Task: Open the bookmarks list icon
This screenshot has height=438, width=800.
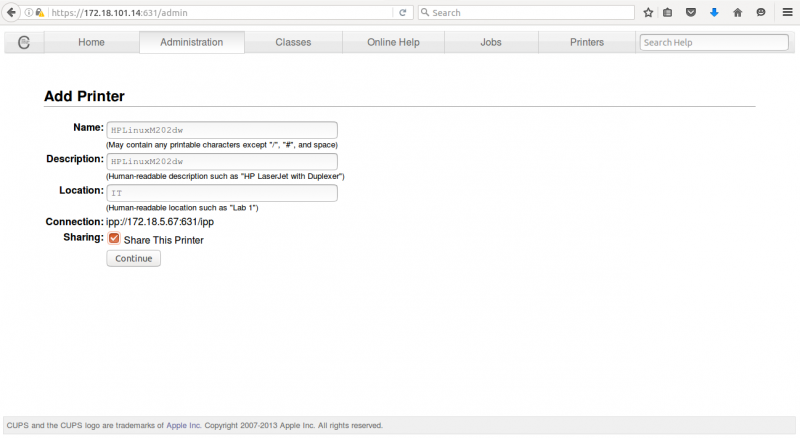Action: tap(667, 13)
